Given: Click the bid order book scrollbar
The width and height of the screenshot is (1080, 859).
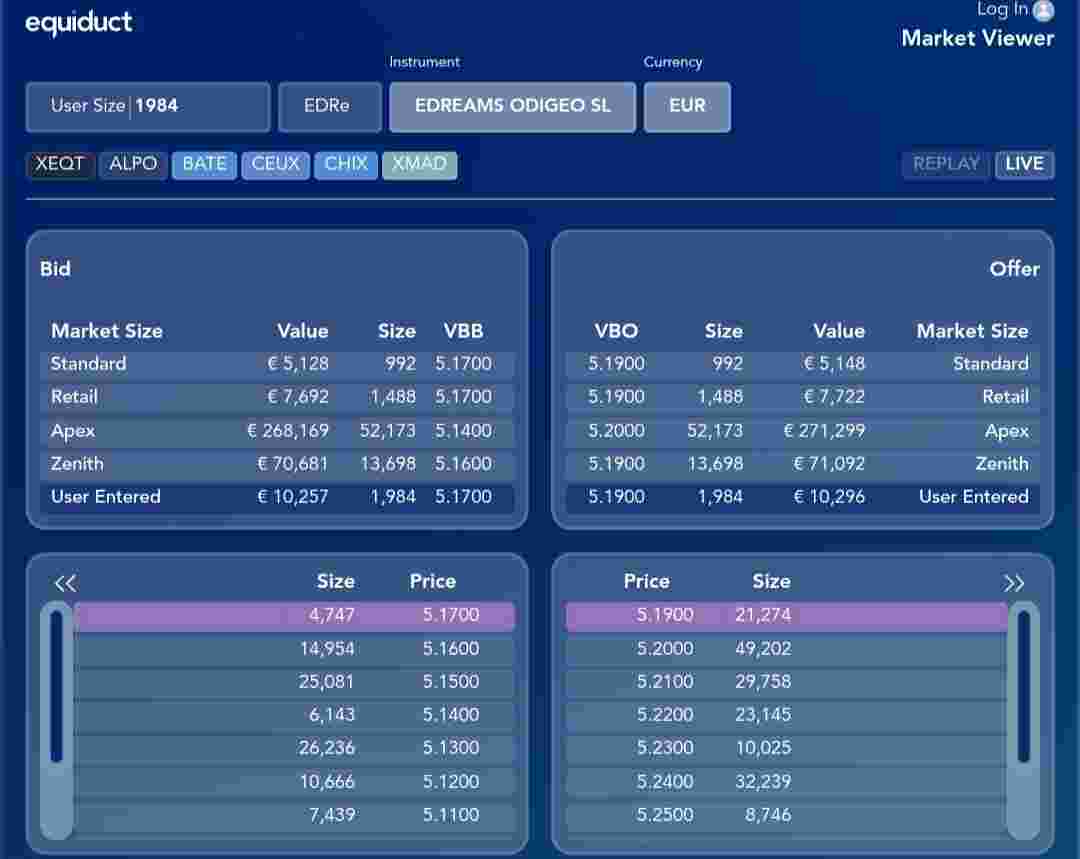Looking at the screenshot, I should (56, 720).
